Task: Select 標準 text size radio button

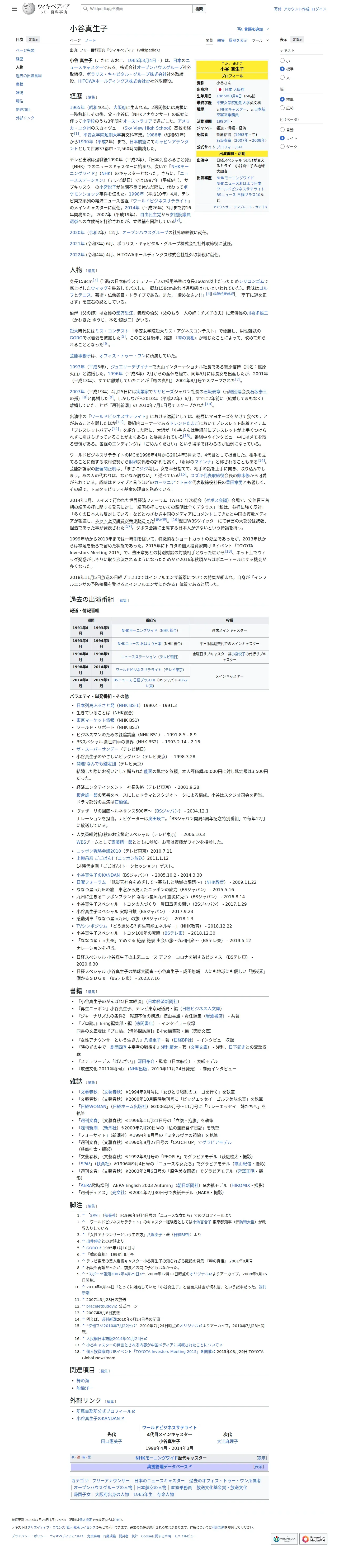Action: click(282, 69)
